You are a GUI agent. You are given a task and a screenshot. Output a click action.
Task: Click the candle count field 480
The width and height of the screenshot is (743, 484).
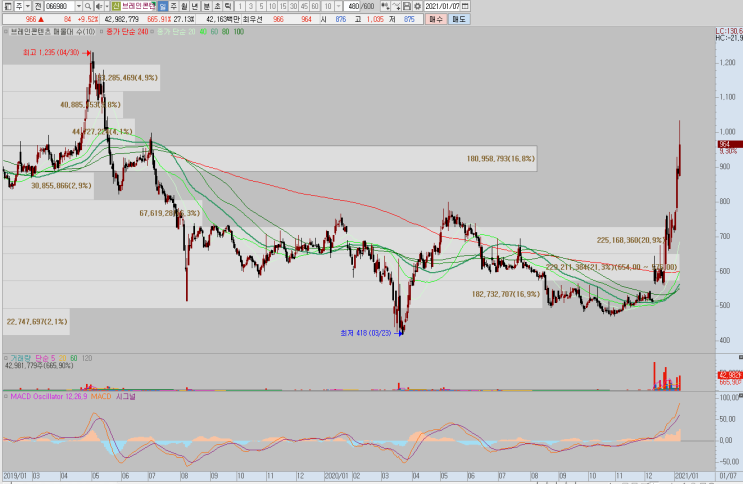[x=353, y=6]
